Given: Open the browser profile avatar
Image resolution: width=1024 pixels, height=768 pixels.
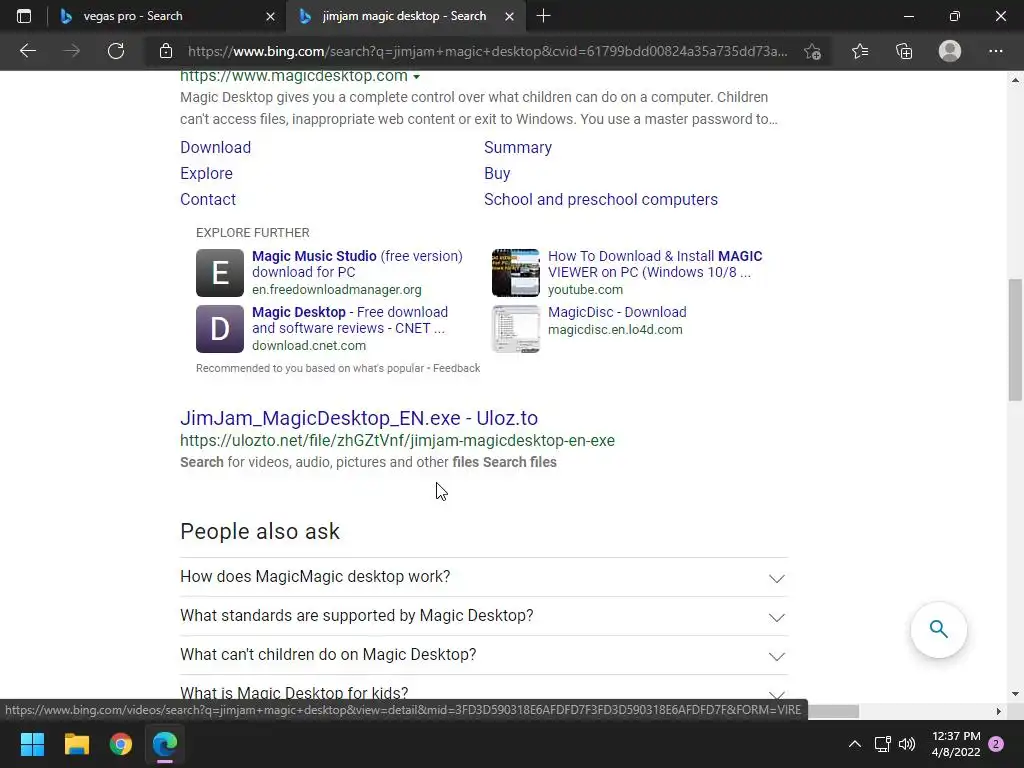Looking at the screenshot, I should tap(950, 51).
